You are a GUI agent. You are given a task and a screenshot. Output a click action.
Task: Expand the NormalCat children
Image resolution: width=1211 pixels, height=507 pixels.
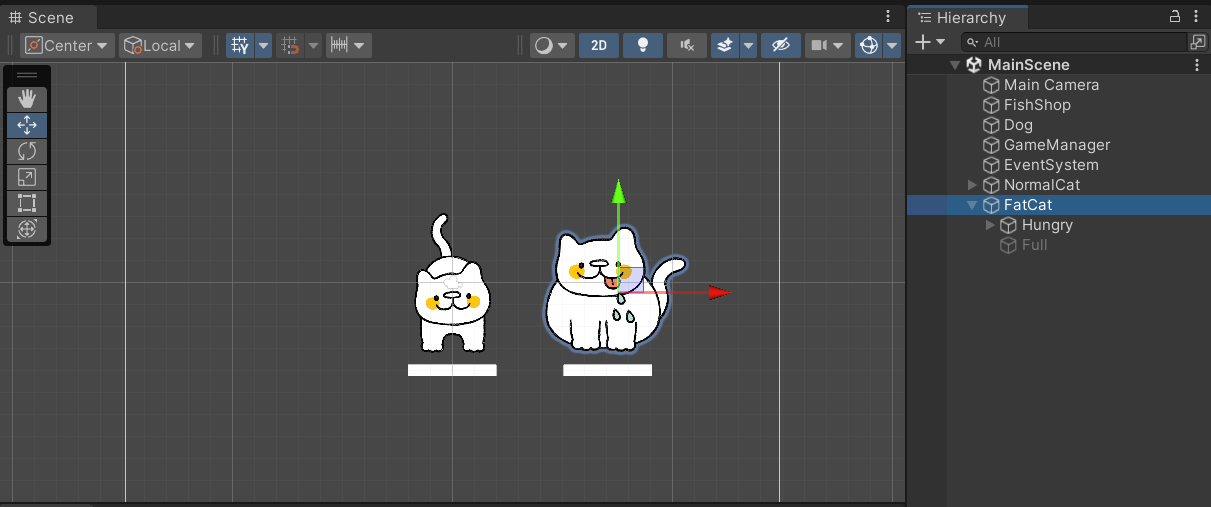pos(972,185)
